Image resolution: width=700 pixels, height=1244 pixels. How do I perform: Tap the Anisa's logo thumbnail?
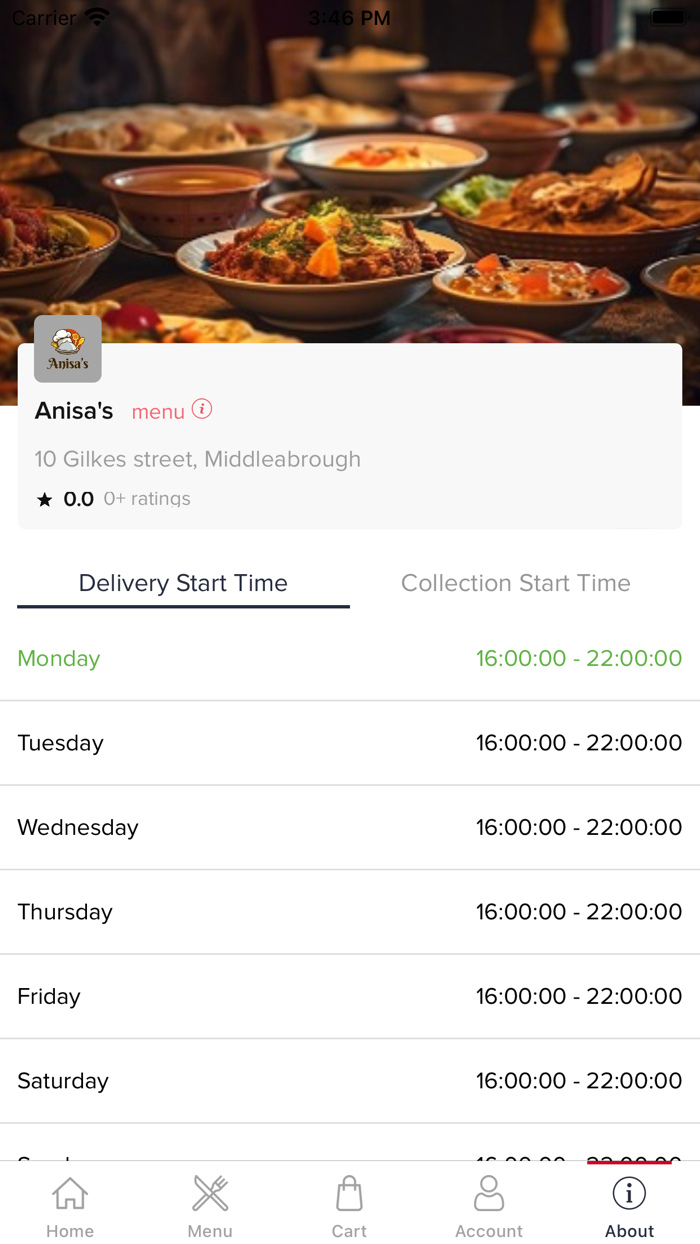pos(67,349)
